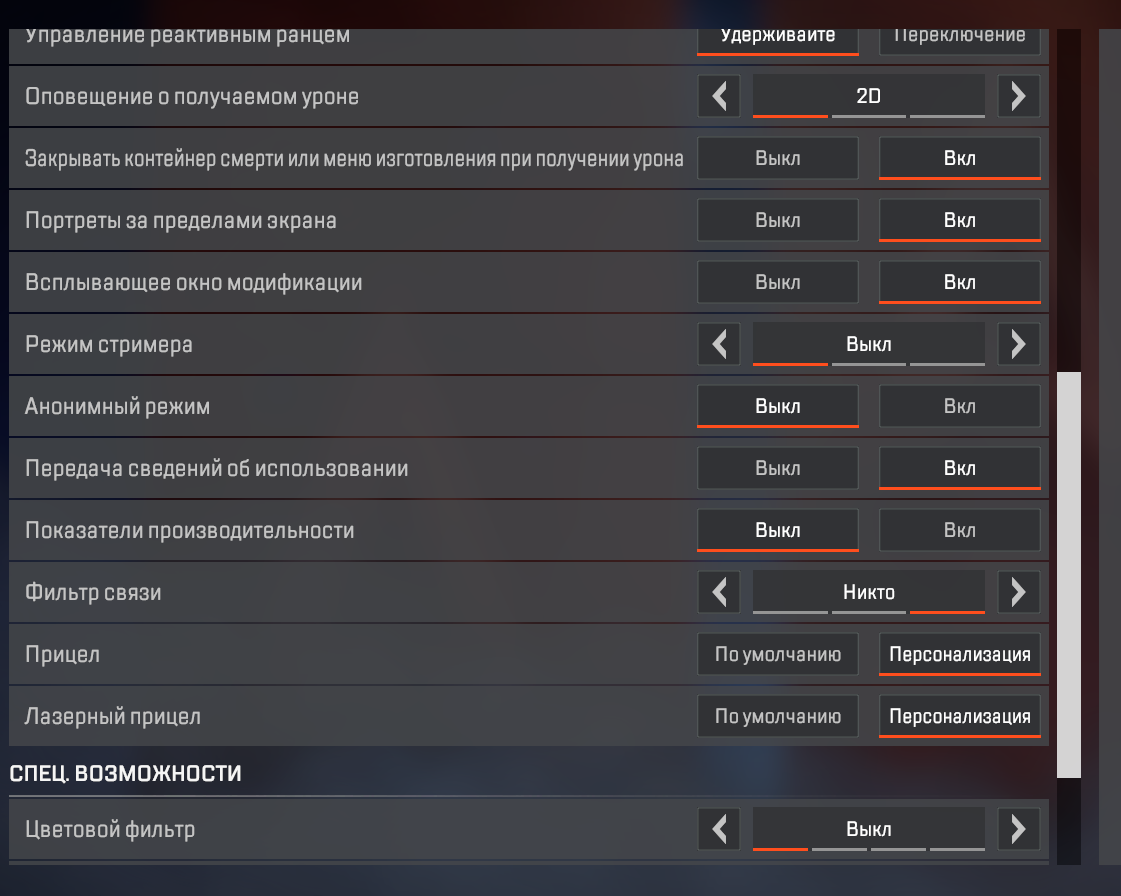Click right arrow for Фильтр связи

pos(1018,593)
